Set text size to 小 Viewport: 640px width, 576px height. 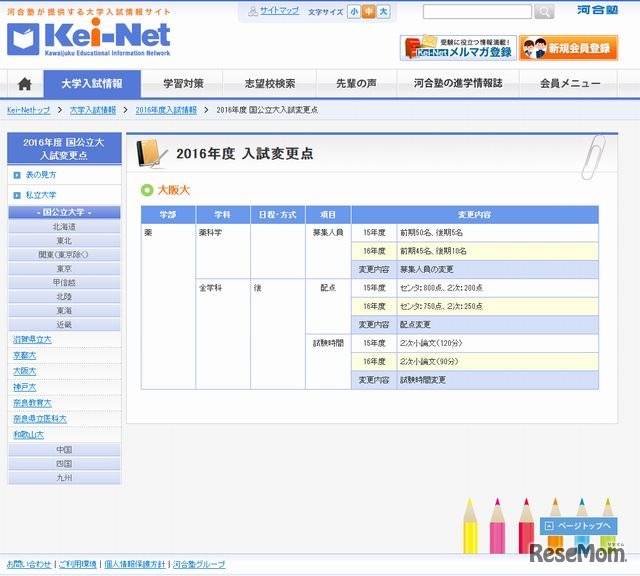point(354,12)
